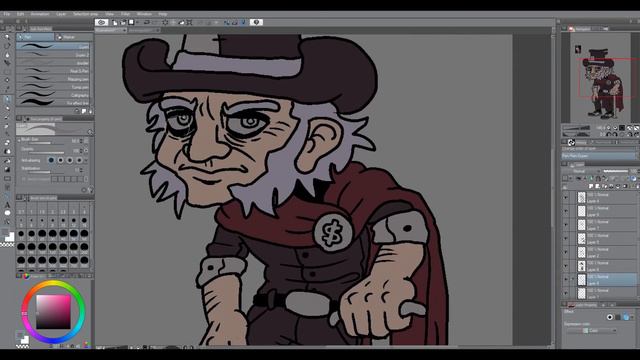This screenshot has height=360, width=640.
Task: Select the highlighted Pen tool in toolbox
Action: (x=7, y=99)
